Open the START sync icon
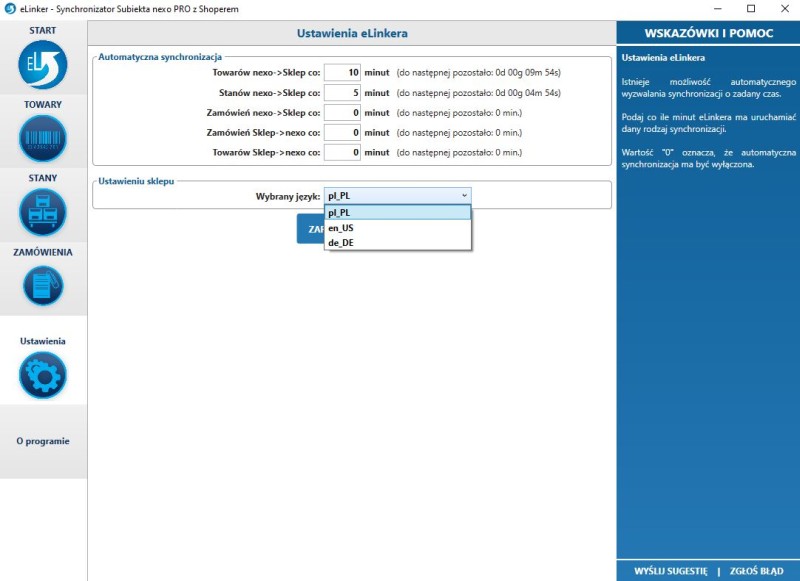 (x=43, y=65)
